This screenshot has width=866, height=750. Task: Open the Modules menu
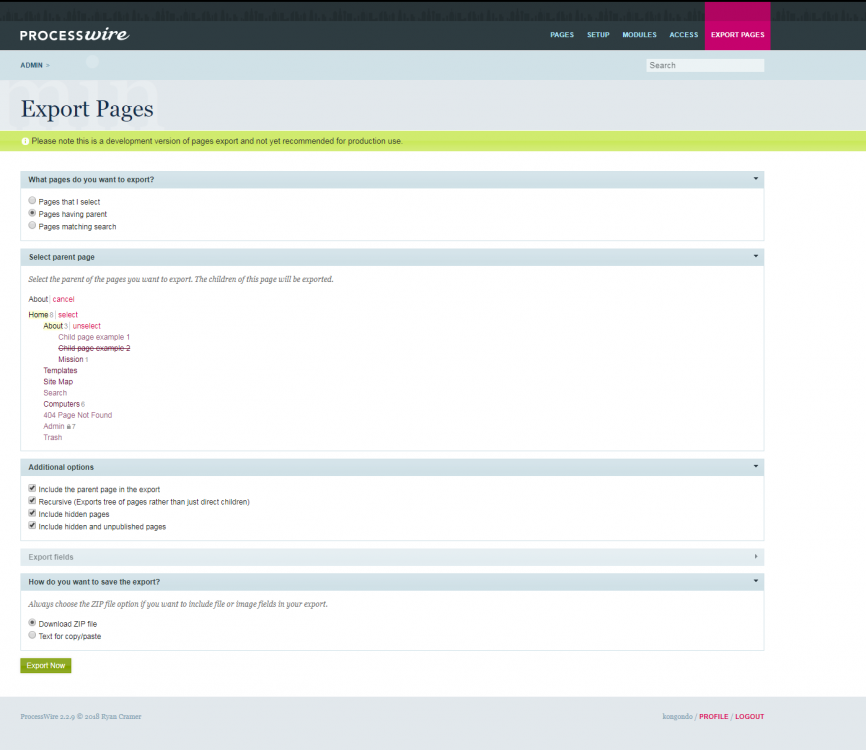(639, 35)
